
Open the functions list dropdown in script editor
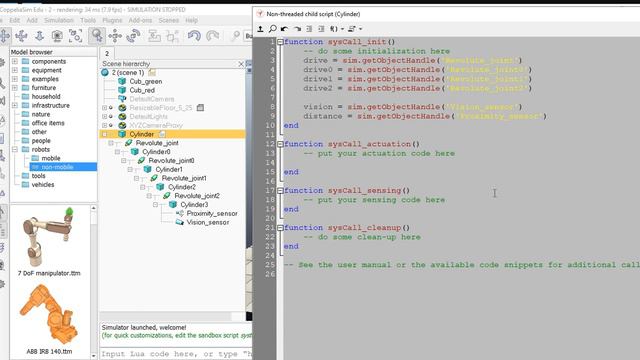click(336, 29)
